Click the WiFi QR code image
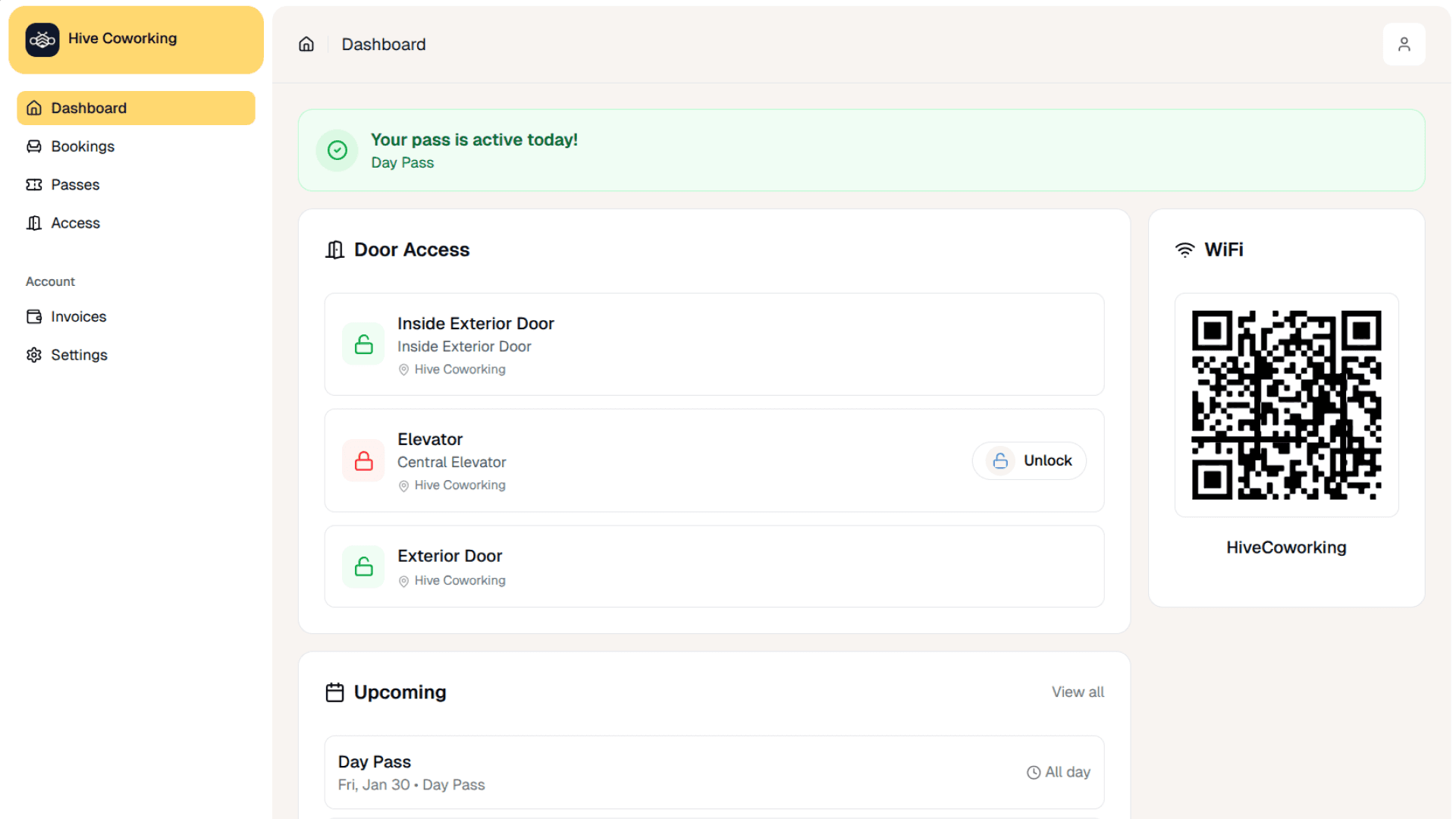1456x819 pixels. [1286, 405]
